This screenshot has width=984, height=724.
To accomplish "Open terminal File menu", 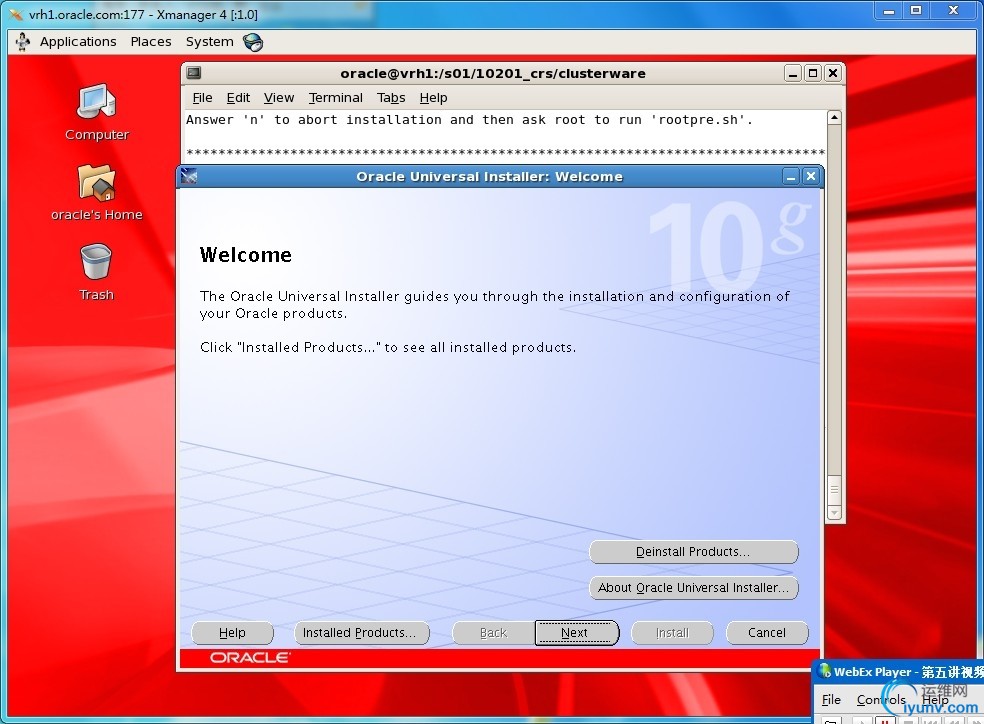I will (x=202, y=98).
